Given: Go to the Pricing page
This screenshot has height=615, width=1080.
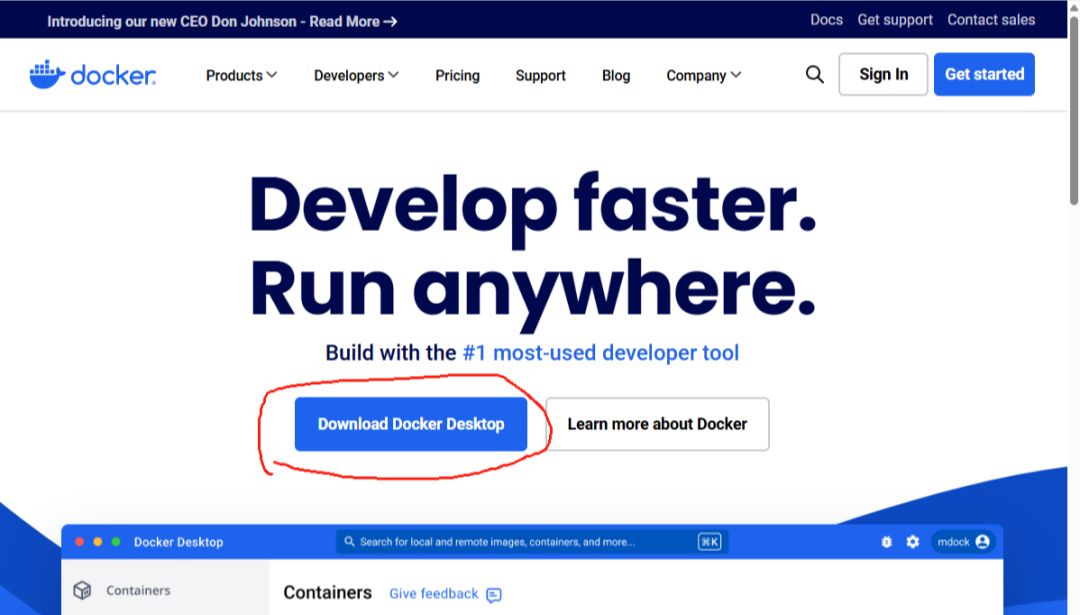Looking at the screenshot, I should [x=457, y=75].
